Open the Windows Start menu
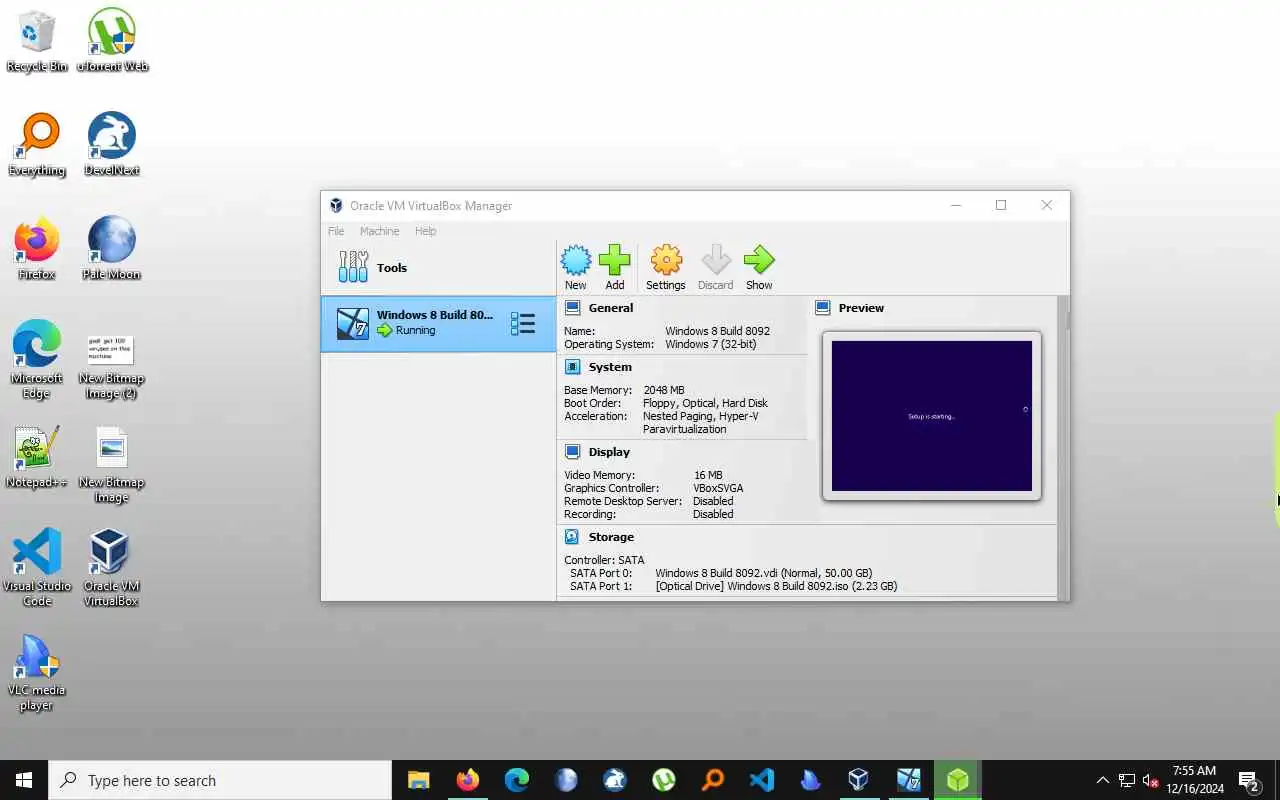Screen dimensions: 1280x800 coord(24,780)
